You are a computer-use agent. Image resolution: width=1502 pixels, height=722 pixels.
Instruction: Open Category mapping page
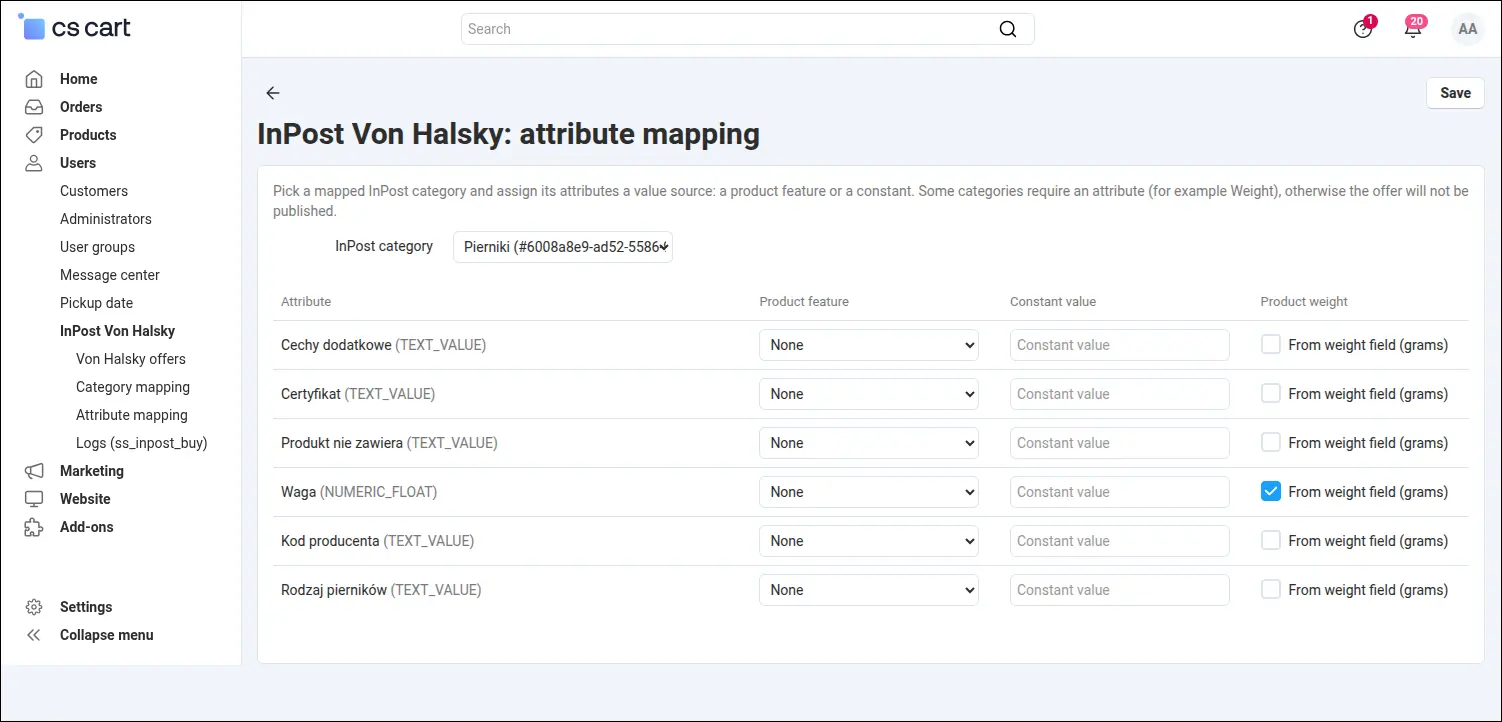(133, 387)
